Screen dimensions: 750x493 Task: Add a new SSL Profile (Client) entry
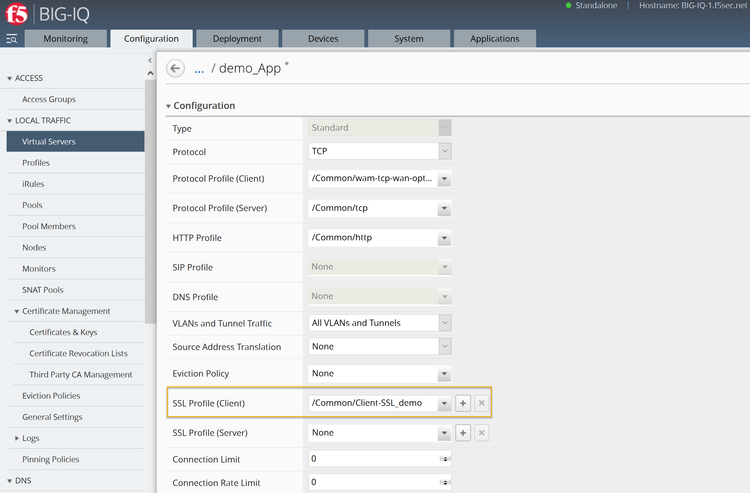tap(463, 403)
